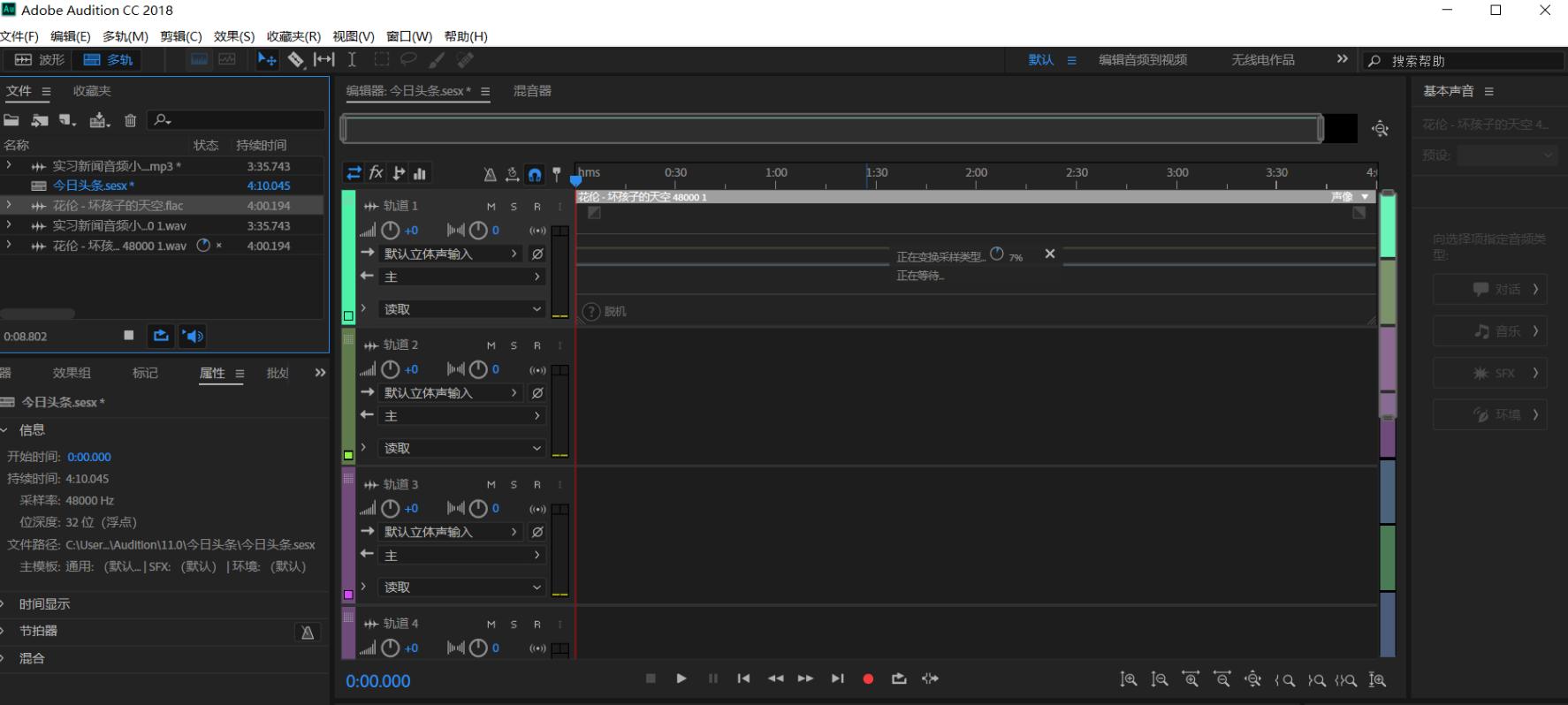
Task: Open the 文件(F) menu
Action: point(19,36)
